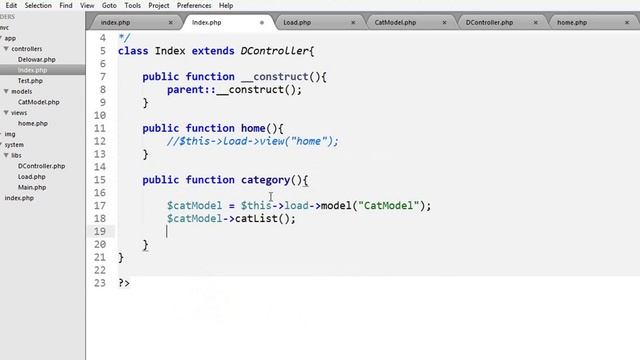The height and width of the screenshot is (360, 640).
Task: Close the first index.php tab
Action: pos(171,23)
